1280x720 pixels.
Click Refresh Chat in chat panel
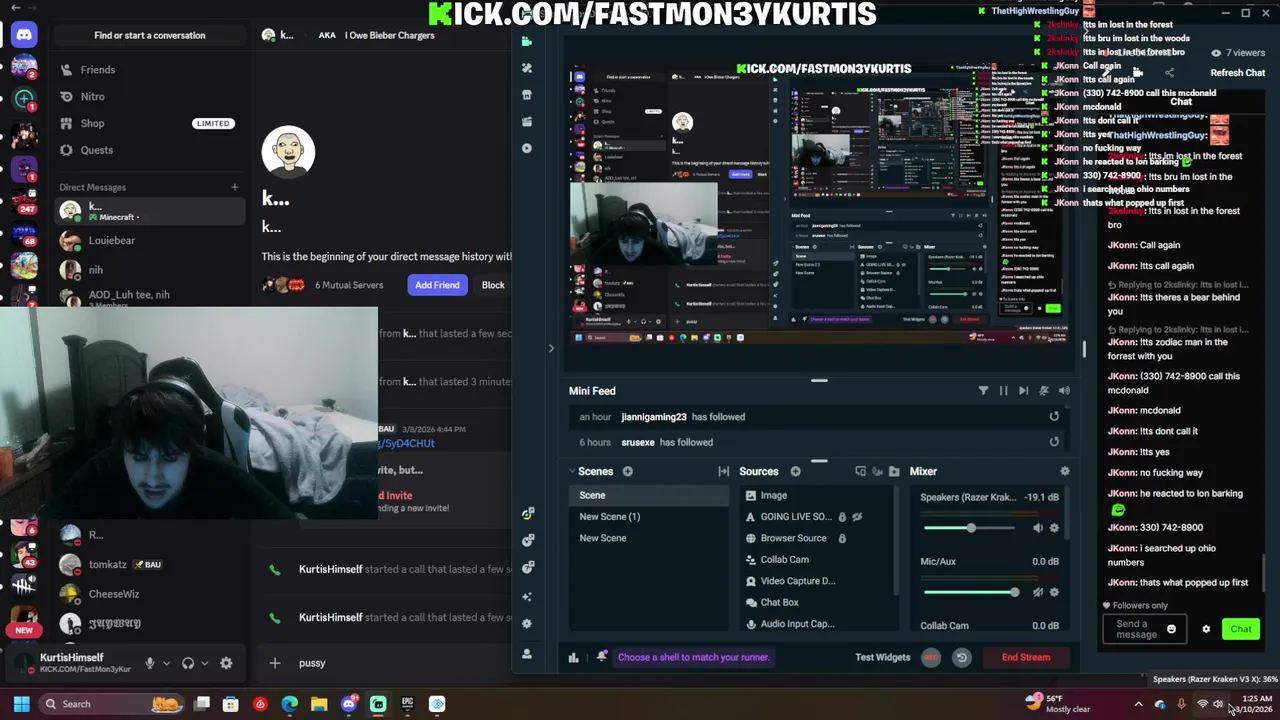(x=1237, y=73)
